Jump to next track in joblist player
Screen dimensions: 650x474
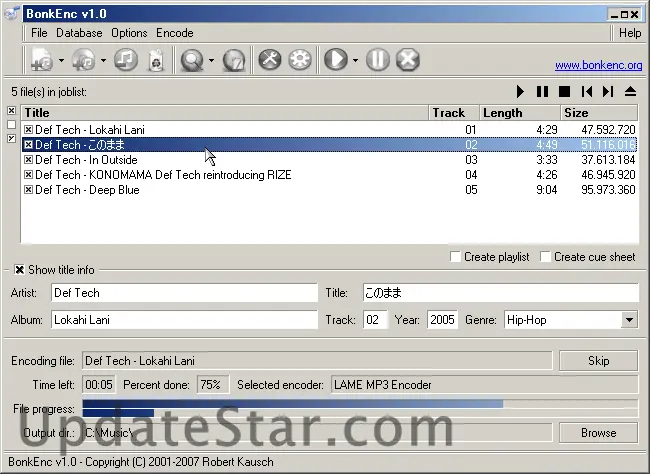[608, 92]
